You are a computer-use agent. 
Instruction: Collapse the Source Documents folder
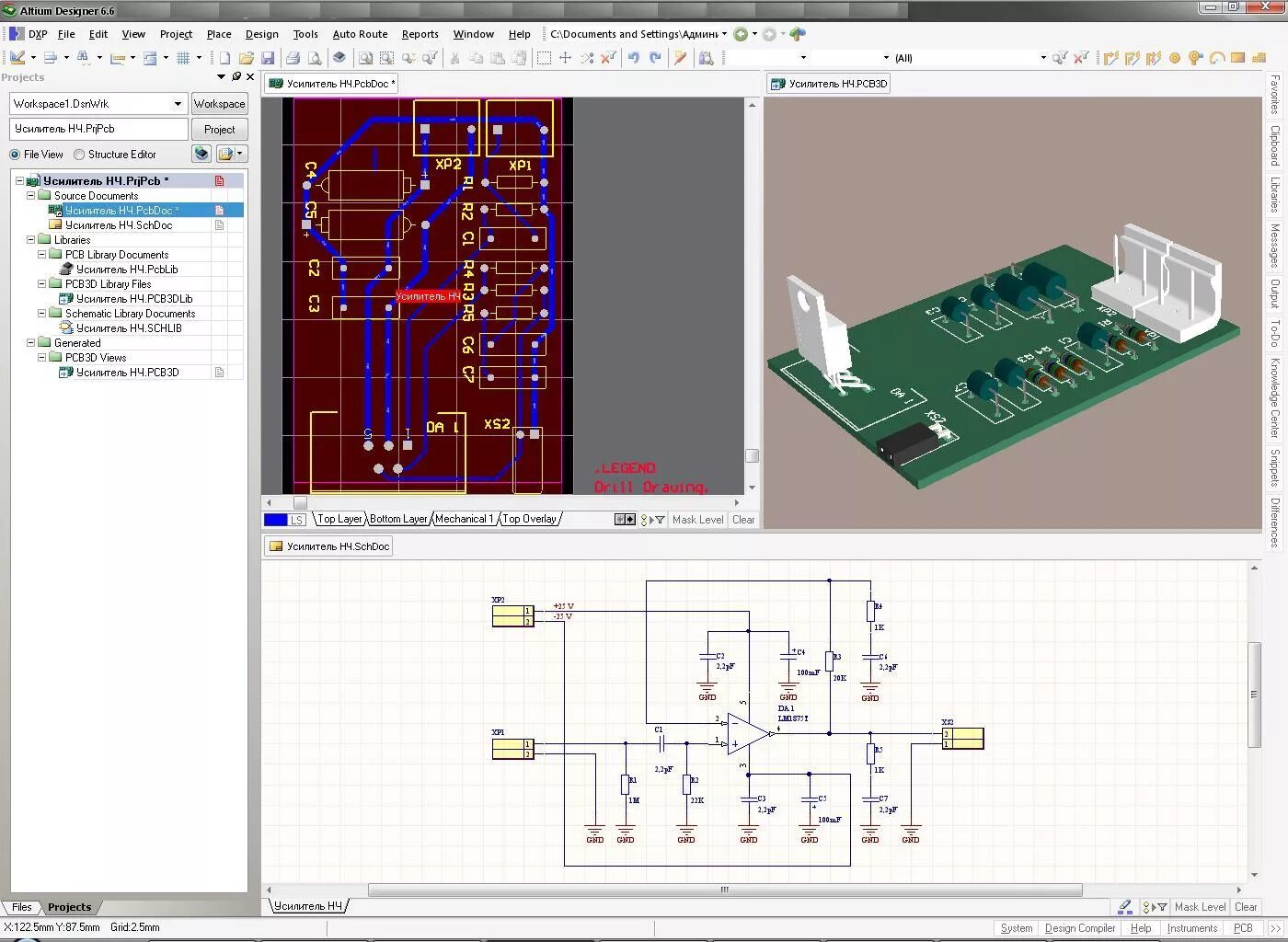pyautogui.click(x=30, y=196)
